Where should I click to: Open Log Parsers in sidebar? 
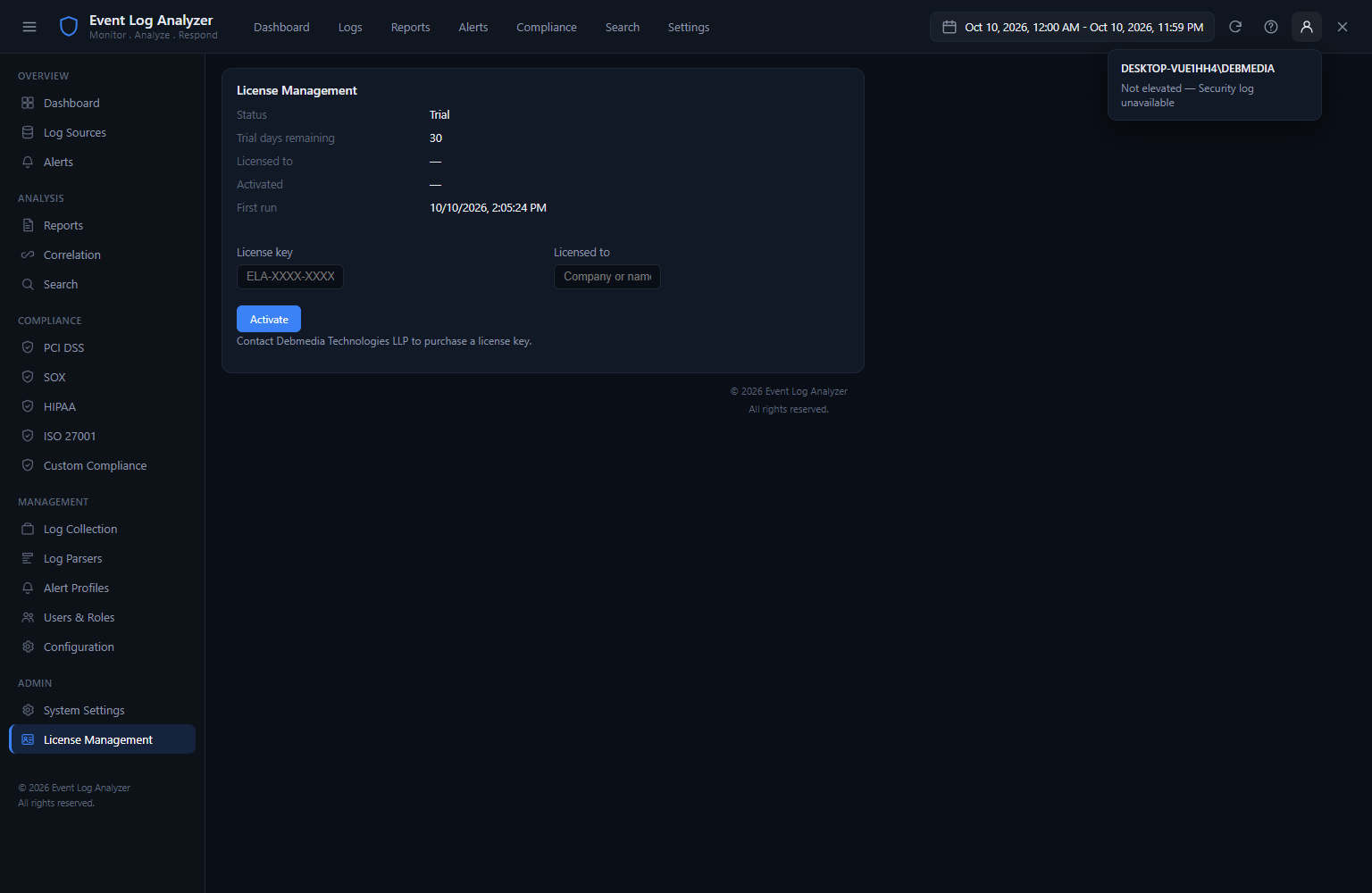click(x=102, y=558)
